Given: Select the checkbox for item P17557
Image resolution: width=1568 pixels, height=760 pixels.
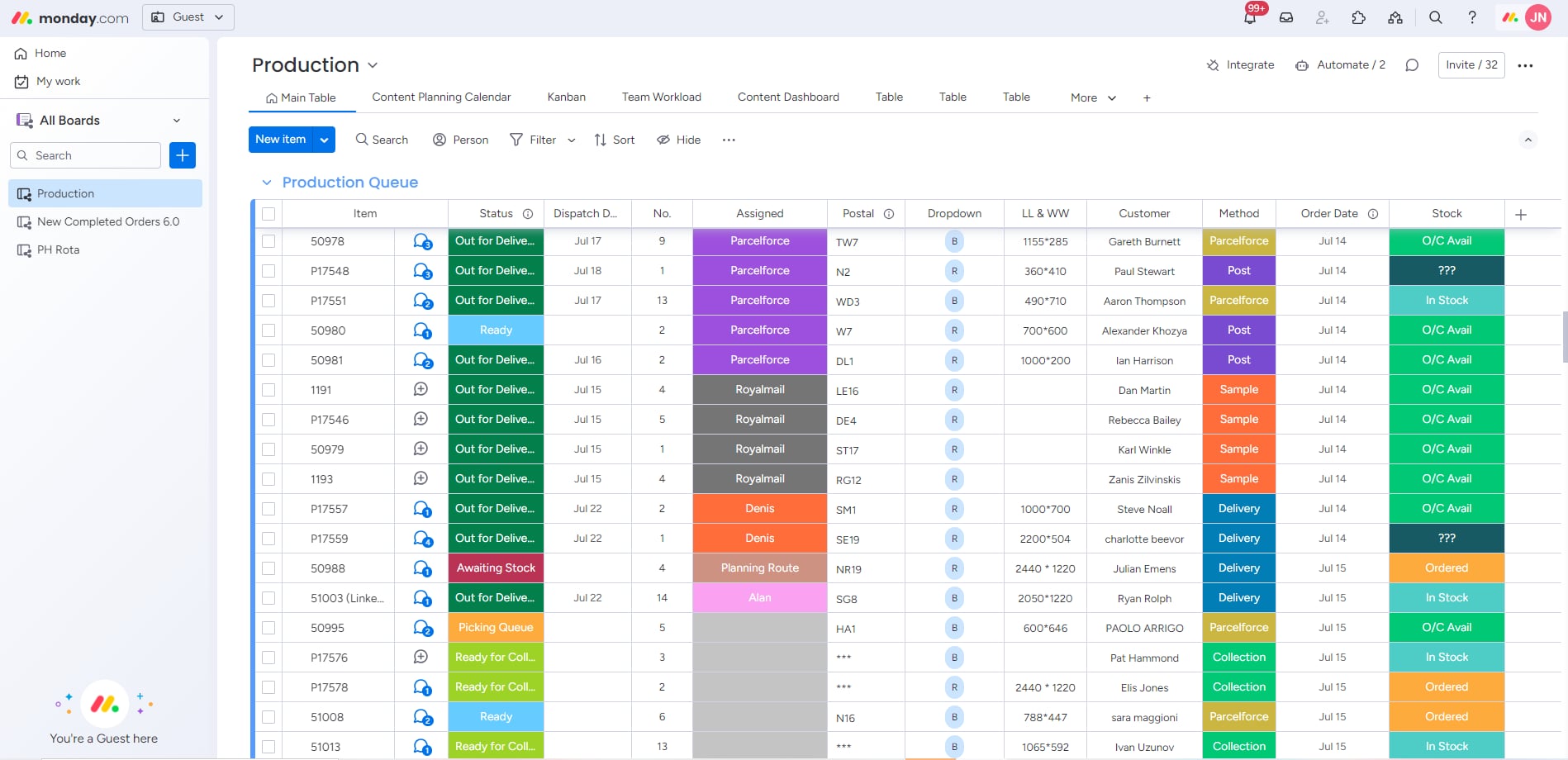Looking at the screenshot, I should point(268,509).
